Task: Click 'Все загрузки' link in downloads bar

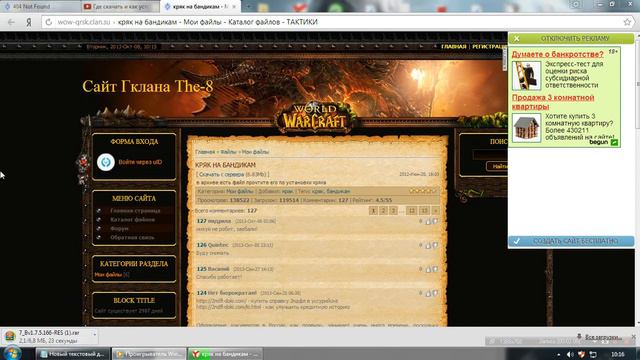Action: (603, 337)
